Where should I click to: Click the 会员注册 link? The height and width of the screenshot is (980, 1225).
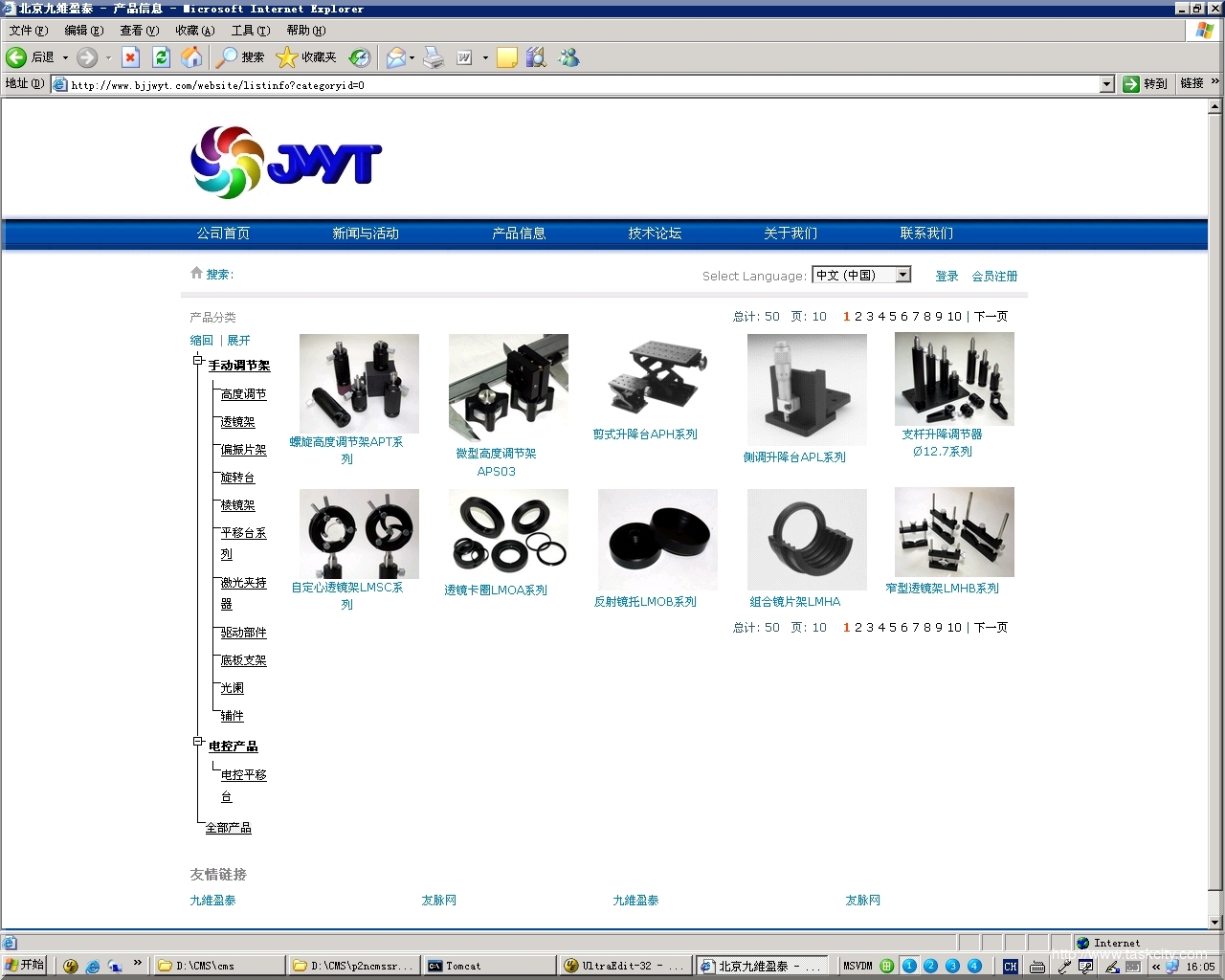click(x=994, y=277)
